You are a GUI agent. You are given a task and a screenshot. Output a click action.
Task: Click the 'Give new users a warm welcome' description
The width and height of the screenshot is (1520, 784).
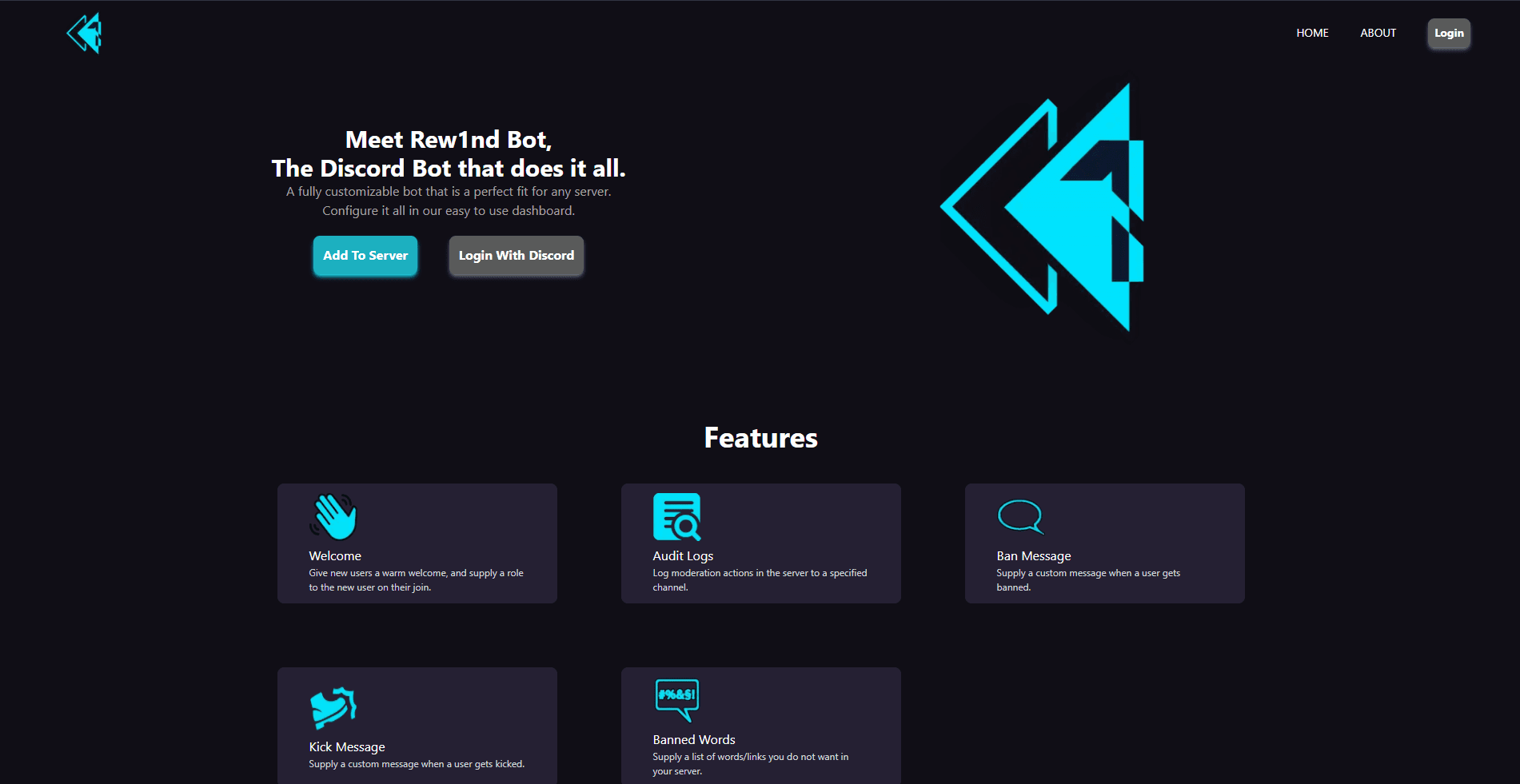(x=417, y=580)
